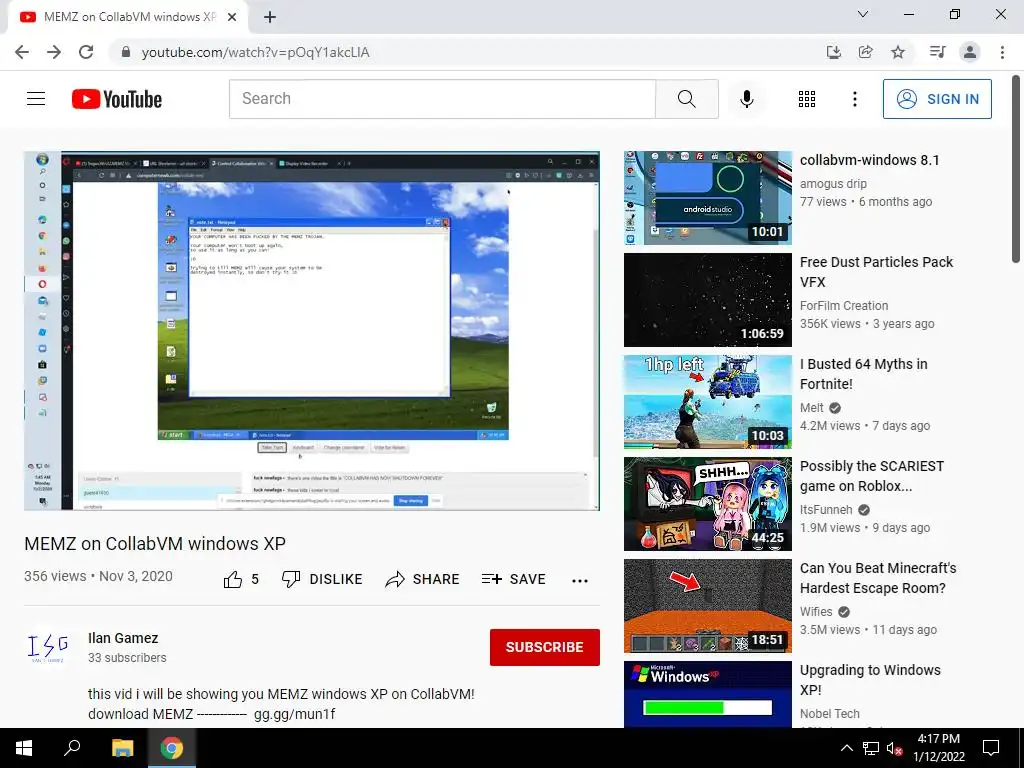1024x768 pixels.
Task: Focus the YouTube search field
Action: coord(442,99)
